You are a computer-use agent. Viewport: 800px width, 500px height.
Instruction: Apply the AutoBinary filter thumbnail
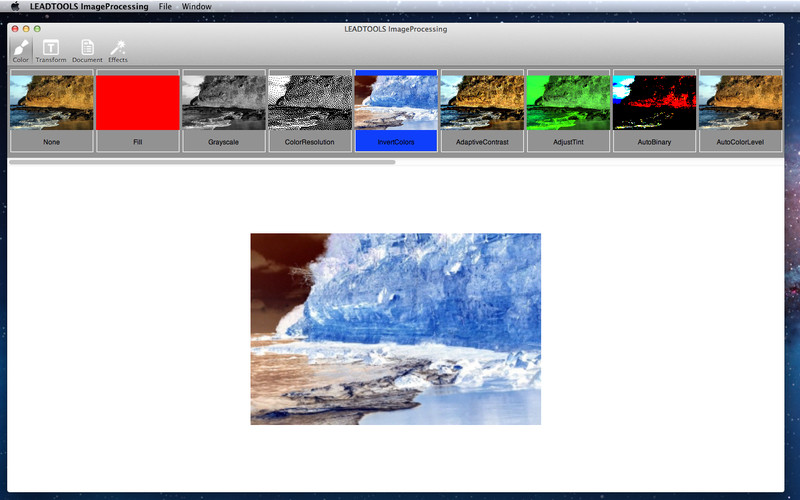coord(655,103)
